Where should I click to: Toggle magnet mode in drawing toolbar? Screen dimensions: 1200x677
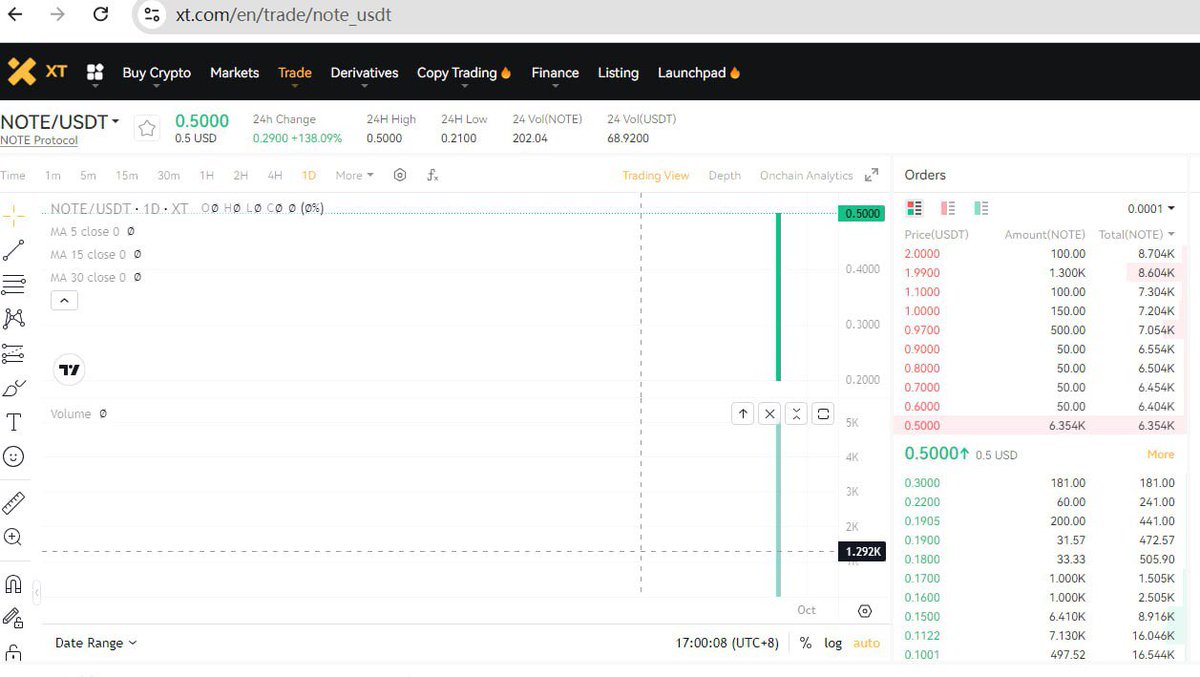[14, 584]
